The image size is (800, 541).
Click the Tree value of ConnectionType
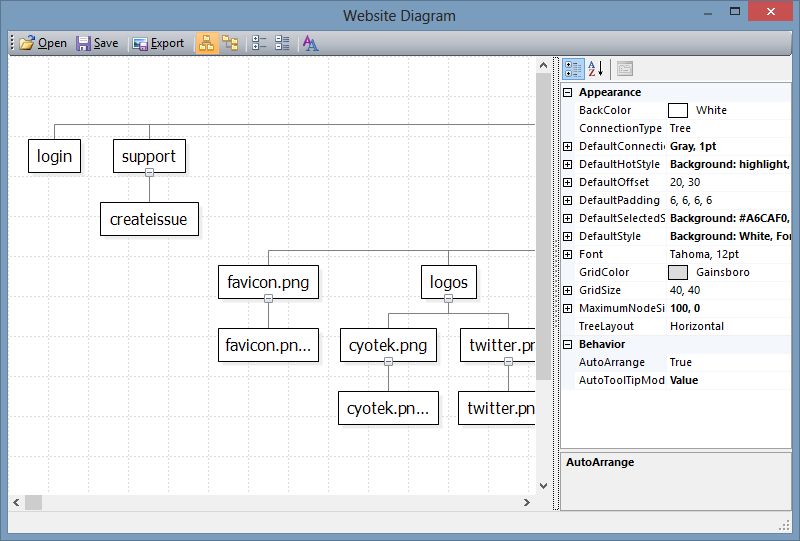[x=680, y=128]
